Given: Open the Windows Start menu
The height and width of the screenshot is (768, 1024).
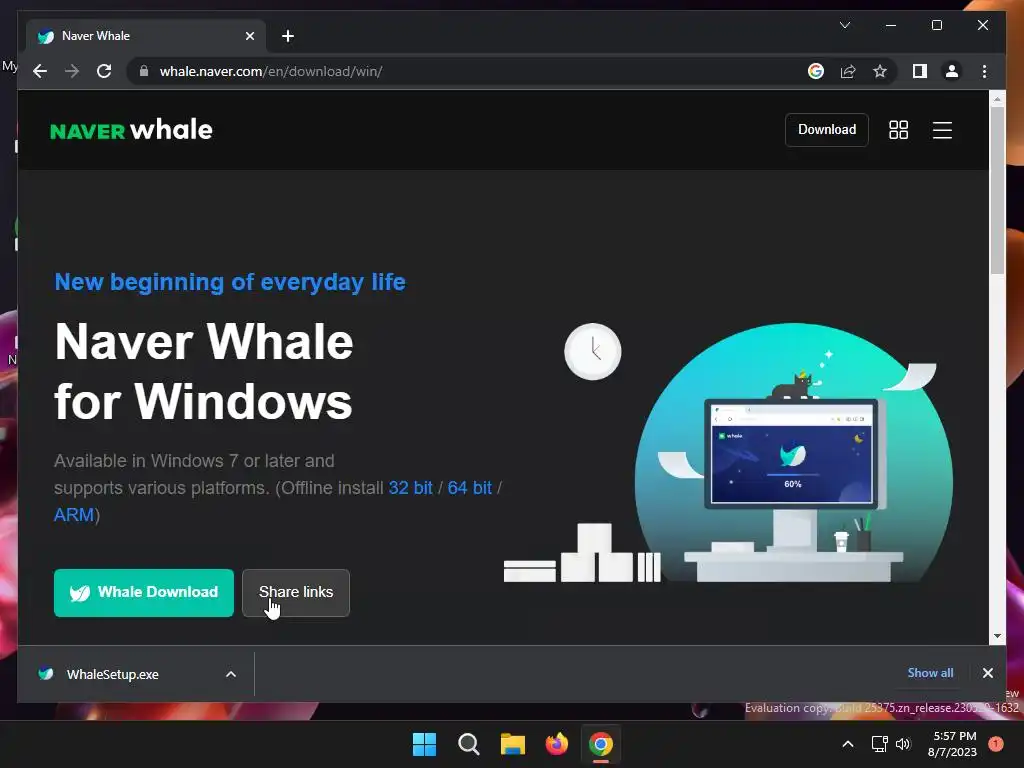Looking at the screenshot, I should 424,744.
